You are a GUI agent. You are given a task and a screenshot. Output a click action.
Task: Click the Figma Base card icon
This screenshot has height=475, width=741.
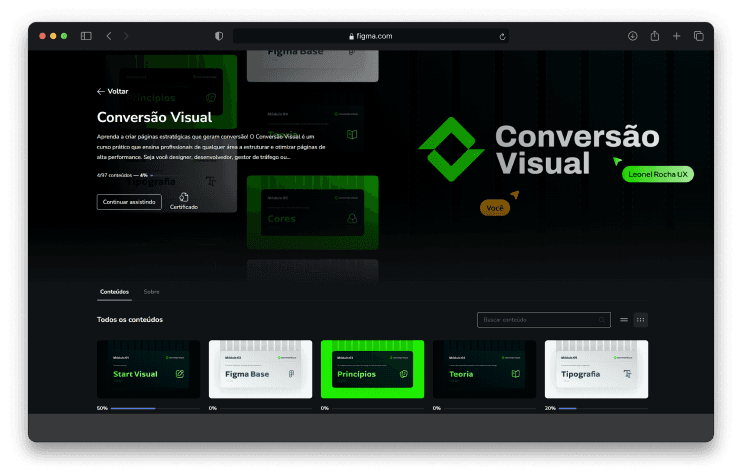(292, 374)
